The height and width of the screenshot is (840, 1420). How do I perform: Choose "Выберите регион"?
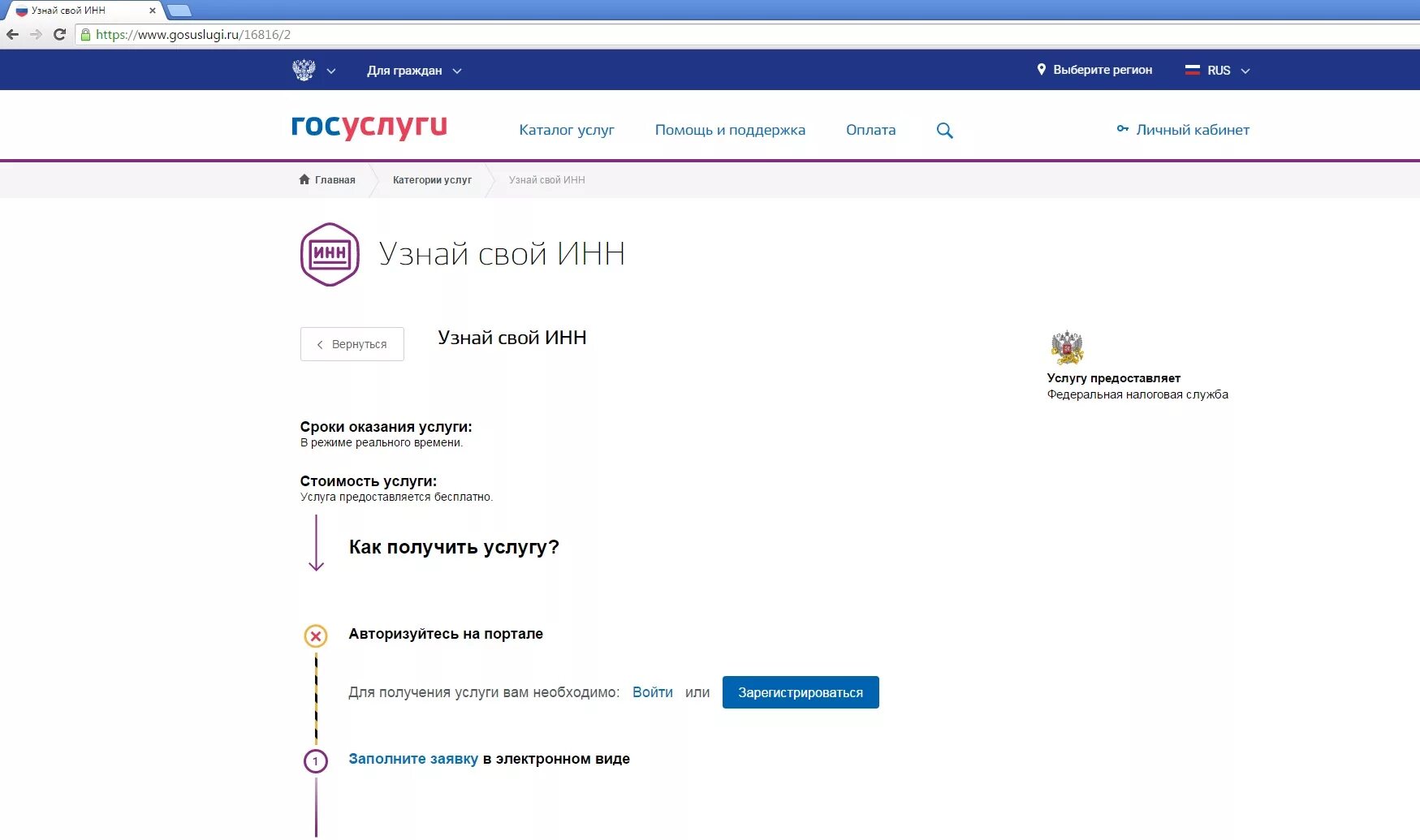[1103, 70]
